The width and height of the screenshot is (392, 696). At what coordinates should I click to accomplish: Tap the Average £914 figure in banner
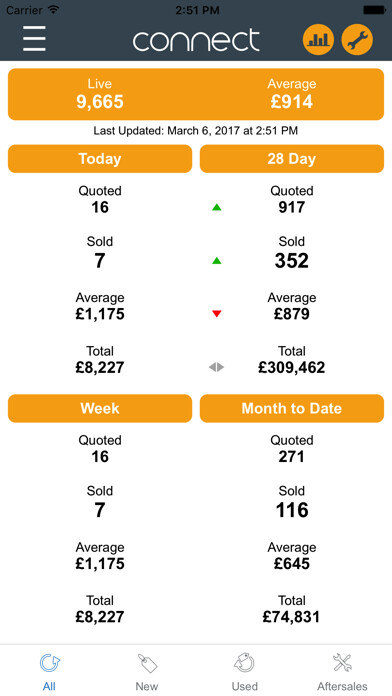[292, 102]
